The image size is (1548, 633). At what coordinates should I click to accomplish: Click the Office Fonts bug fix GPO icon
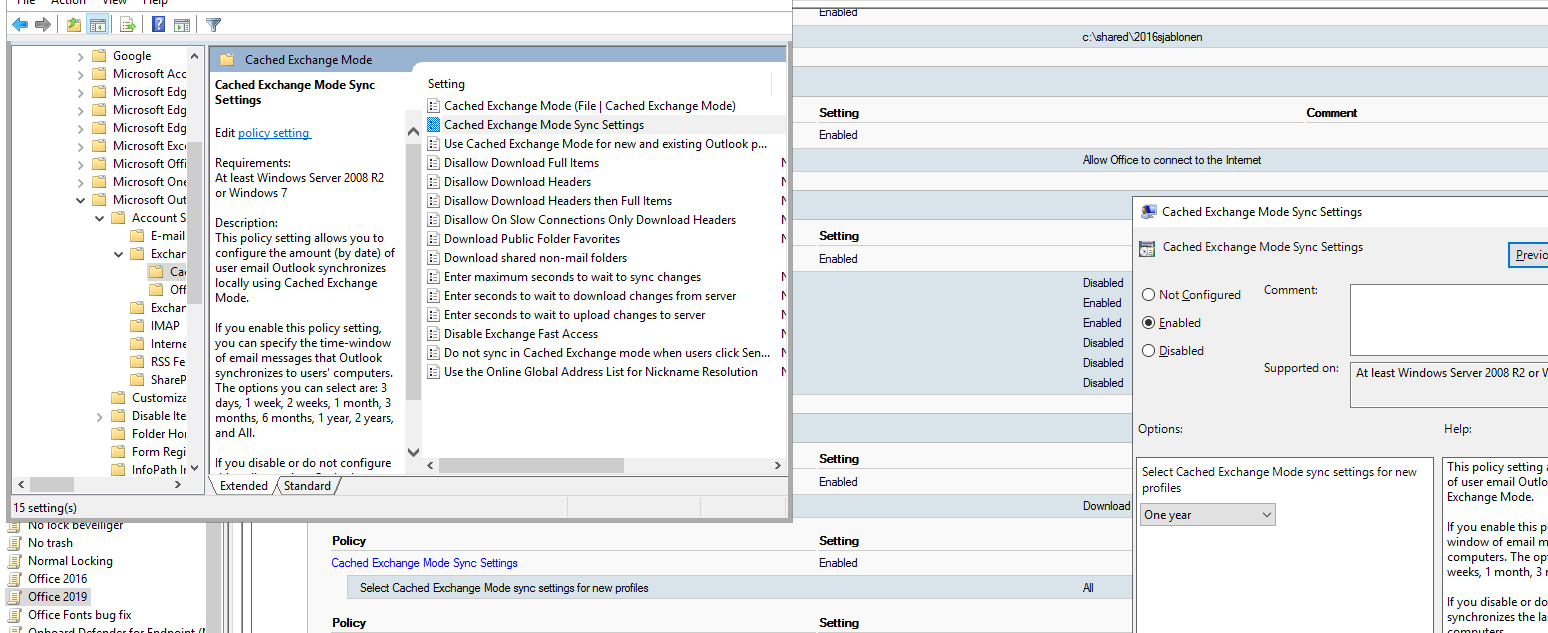coord(15,615)
